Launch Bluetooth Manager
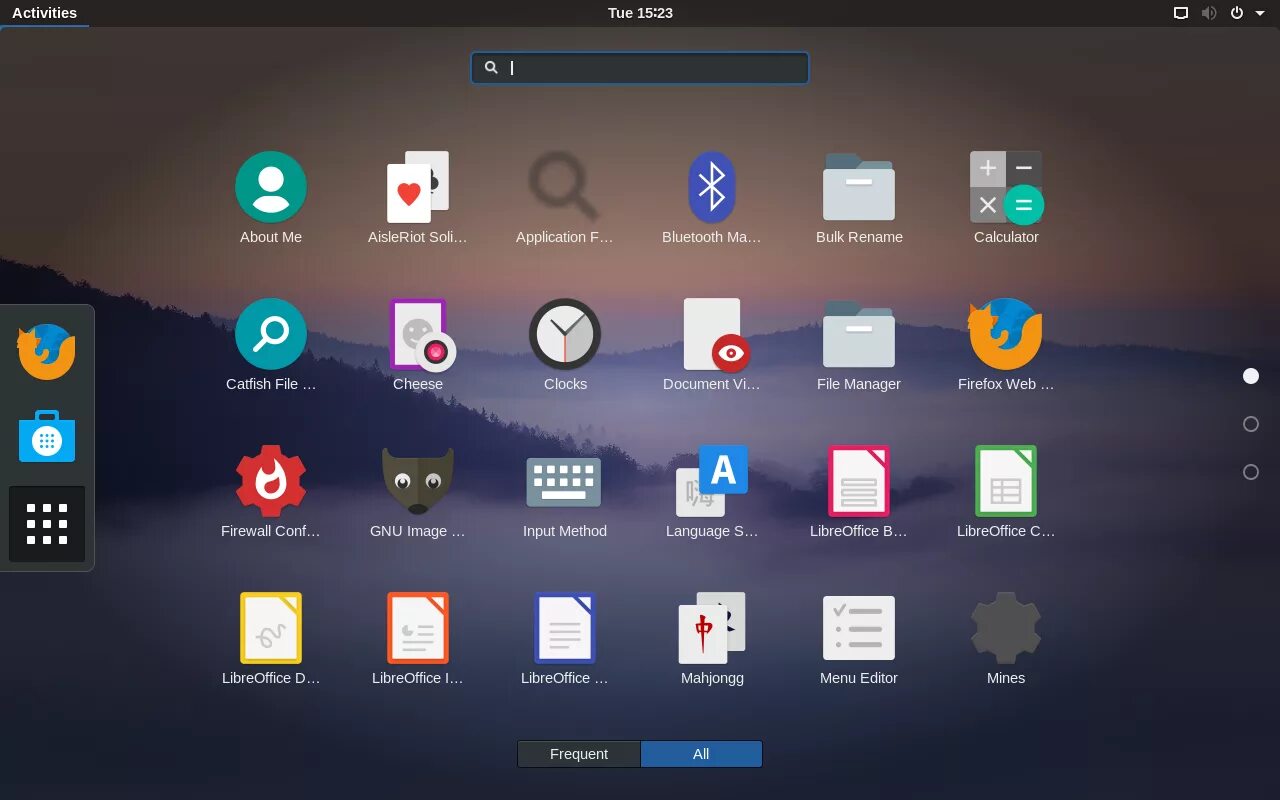The image size is (1280, 800). pyautogui.click(x=712, y=198)
